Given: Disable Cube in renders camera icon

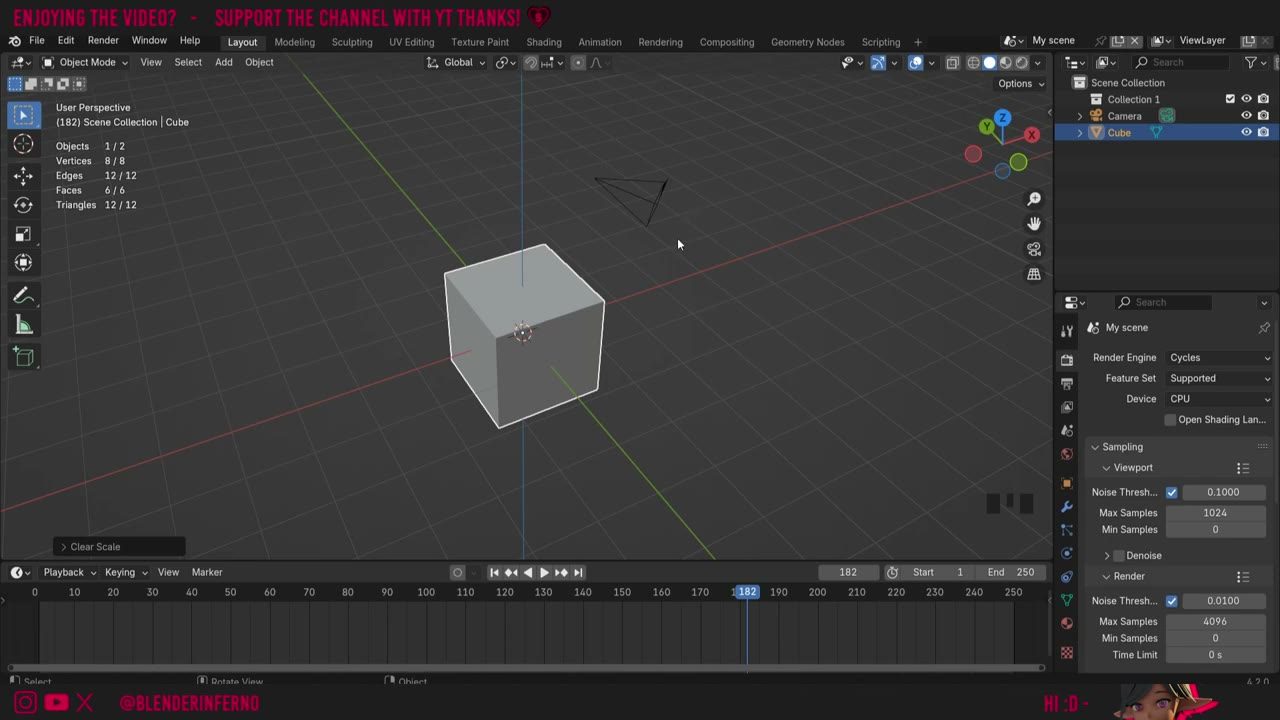Looking at the screenshot, I should [1263, 132].
